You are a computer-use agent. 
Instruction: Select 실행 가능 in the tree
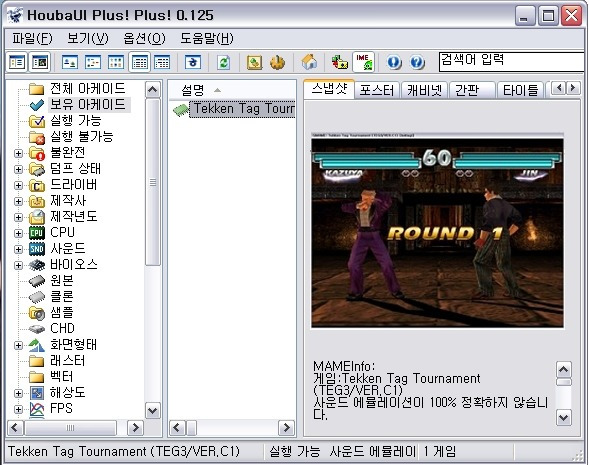[76, 121]
